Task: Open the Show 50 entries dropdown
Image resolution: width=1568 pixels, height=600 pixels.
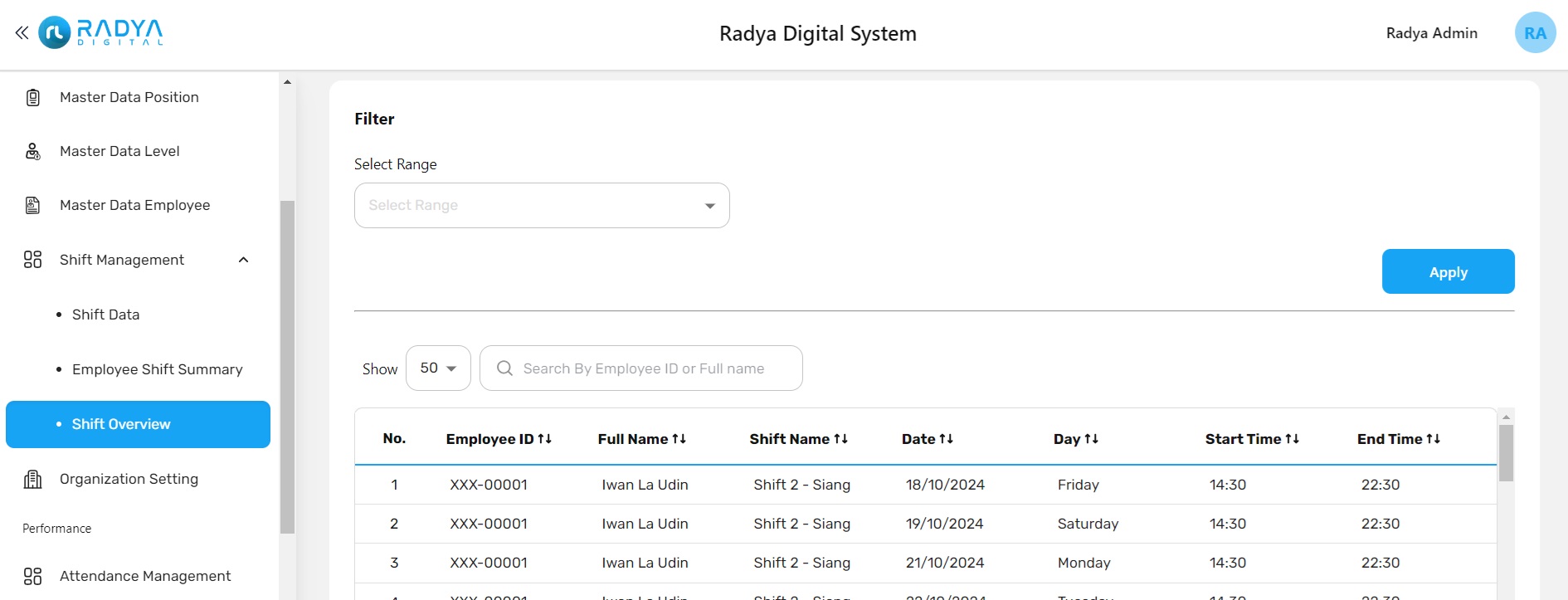Action: point(438,368)
